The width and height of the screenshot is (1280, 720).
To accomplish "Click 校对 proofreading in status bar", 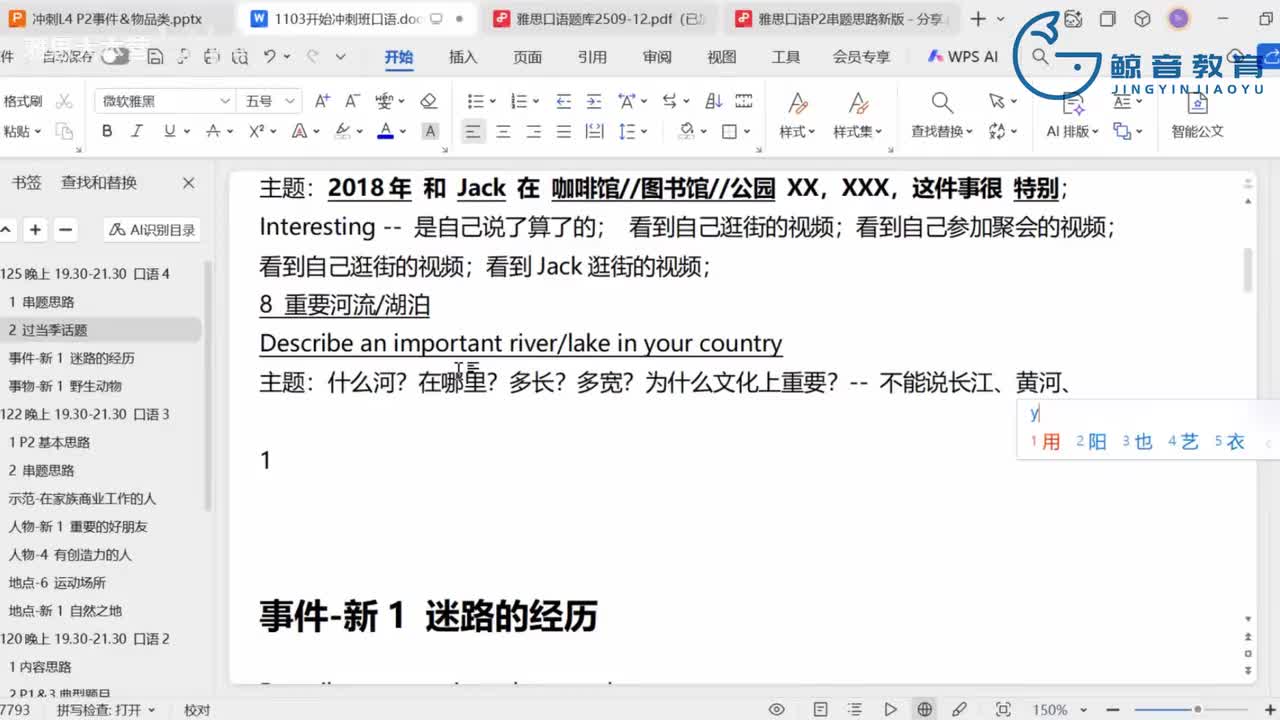I will [x=197, y=710].
